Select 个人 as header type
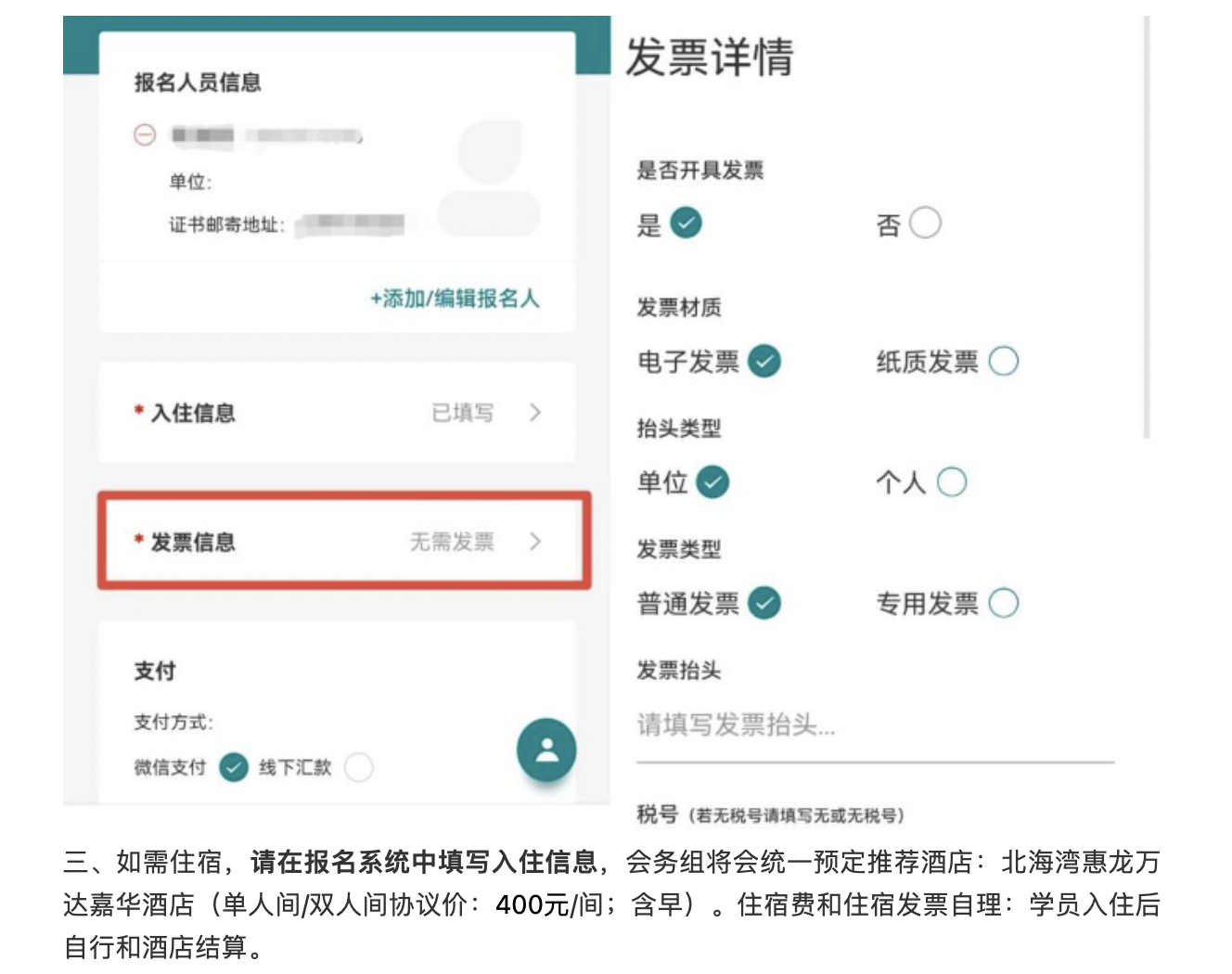This screenshot has height=974, width=1232. (952, 482)
